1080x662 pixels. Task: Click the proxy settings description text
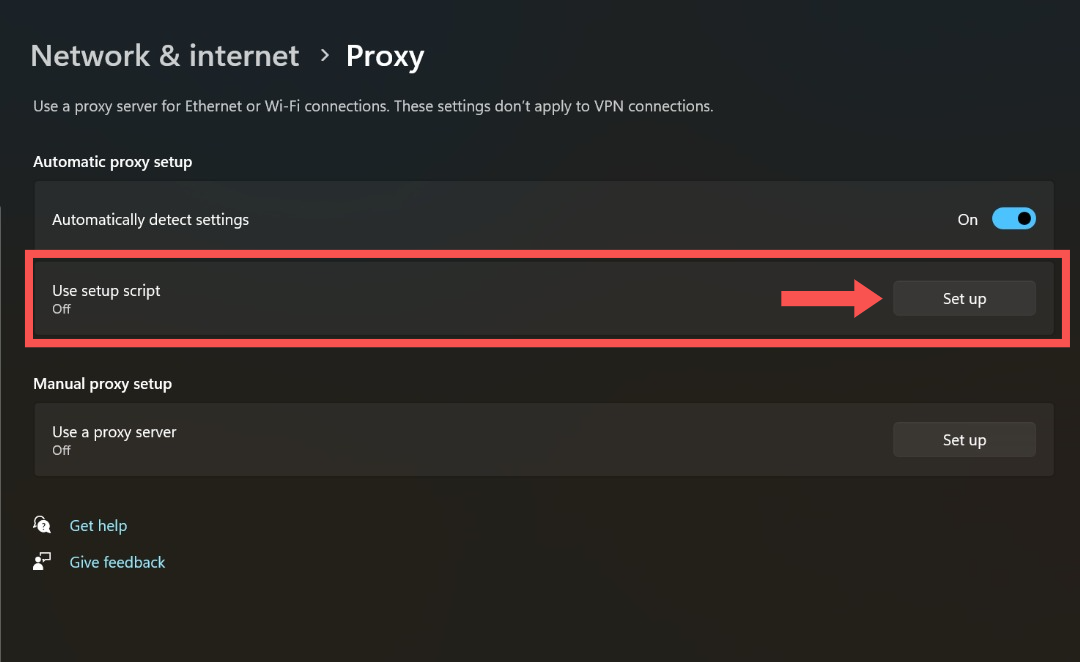pyautogui.click(x=373, y=106)
